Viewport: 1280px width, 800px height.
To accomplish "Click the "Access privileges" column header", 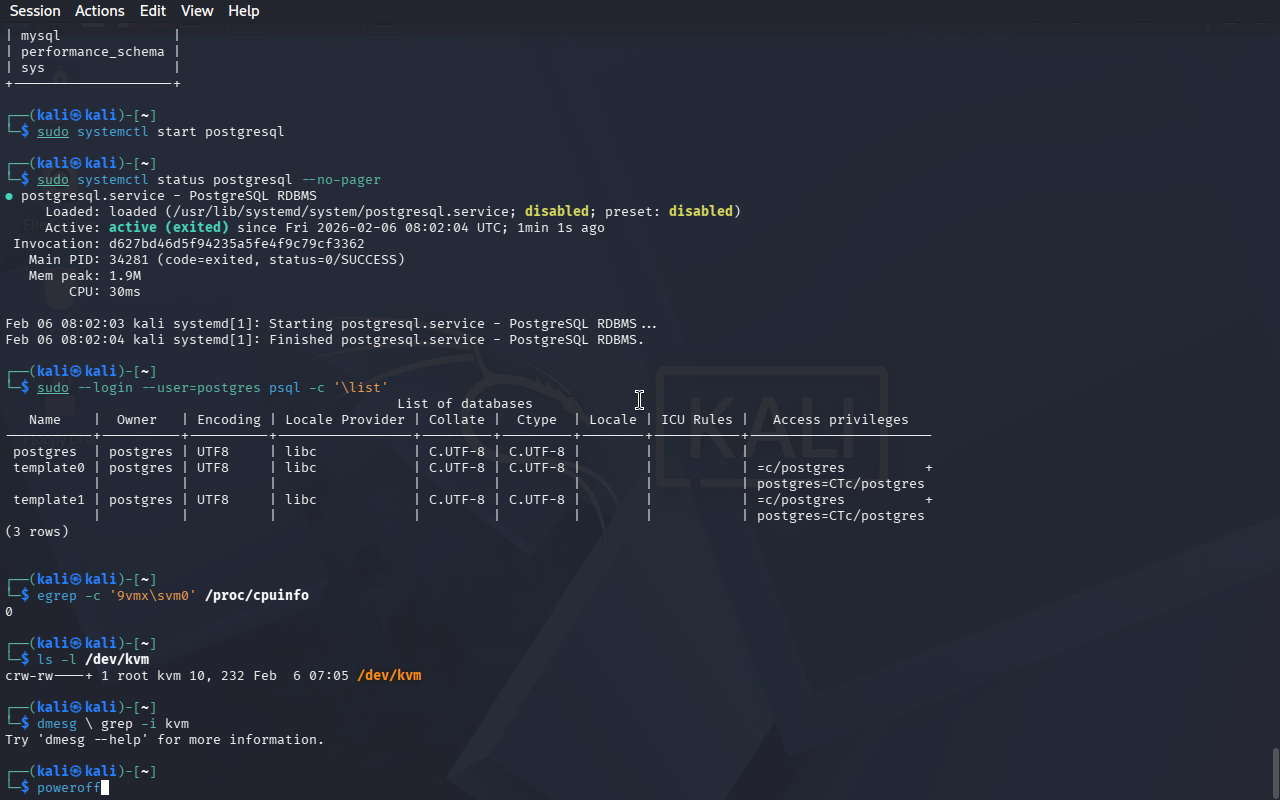I will pos(840,420).
